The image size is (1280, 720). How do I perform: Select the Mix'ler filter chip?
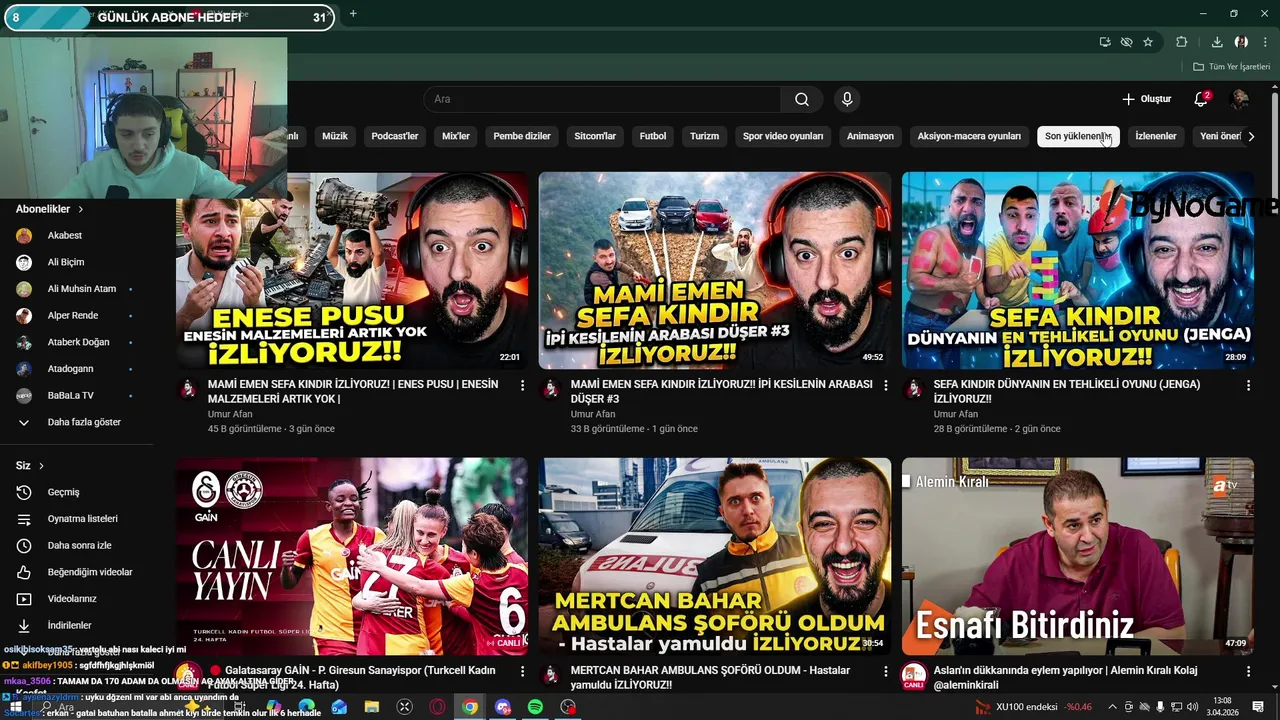(456, 136)
